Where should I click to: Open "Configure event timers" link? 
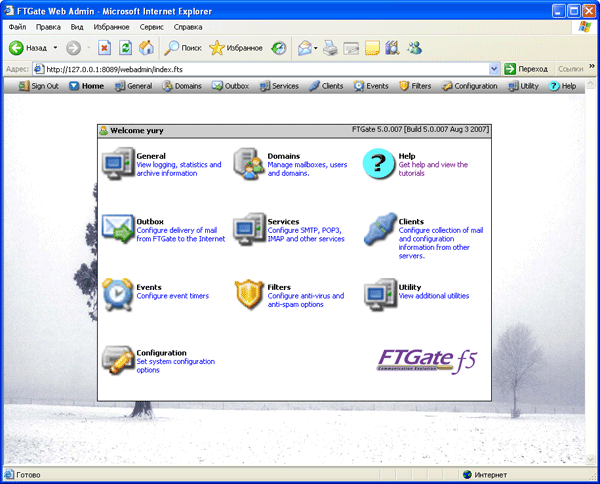[x=173, y=296]
